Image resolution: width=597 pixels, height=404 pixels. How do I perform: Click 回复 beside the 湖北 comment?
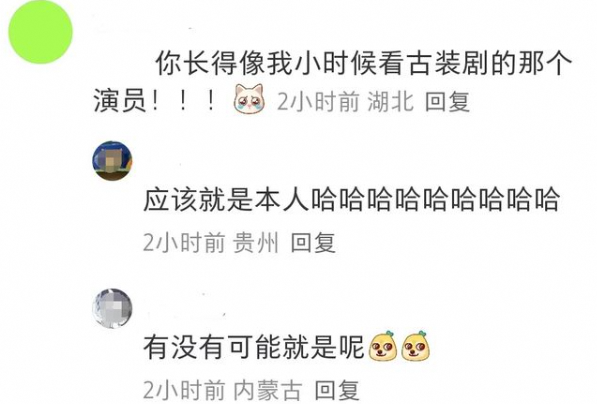point(447,102)
